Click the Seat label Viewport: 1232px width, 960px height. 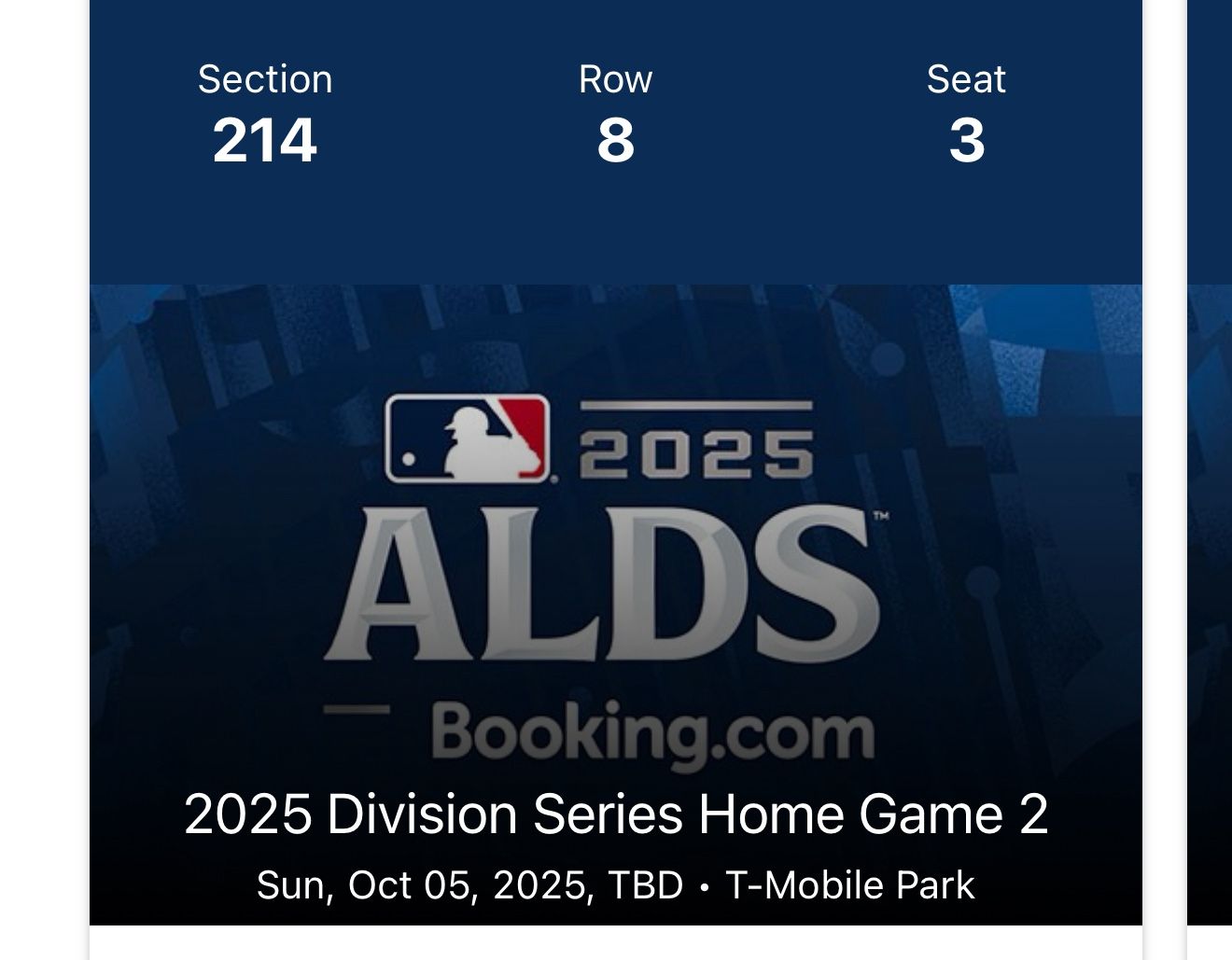click(966, 79)
